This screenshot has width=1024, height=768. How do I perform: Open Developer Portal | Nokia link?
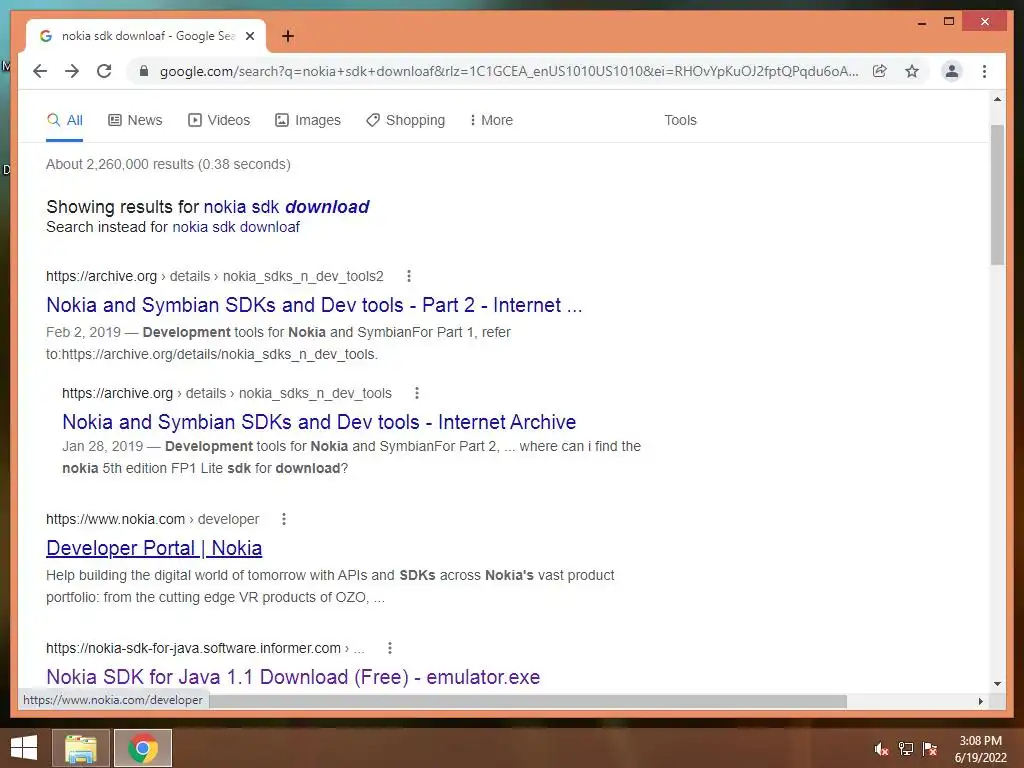pos(154,548)
